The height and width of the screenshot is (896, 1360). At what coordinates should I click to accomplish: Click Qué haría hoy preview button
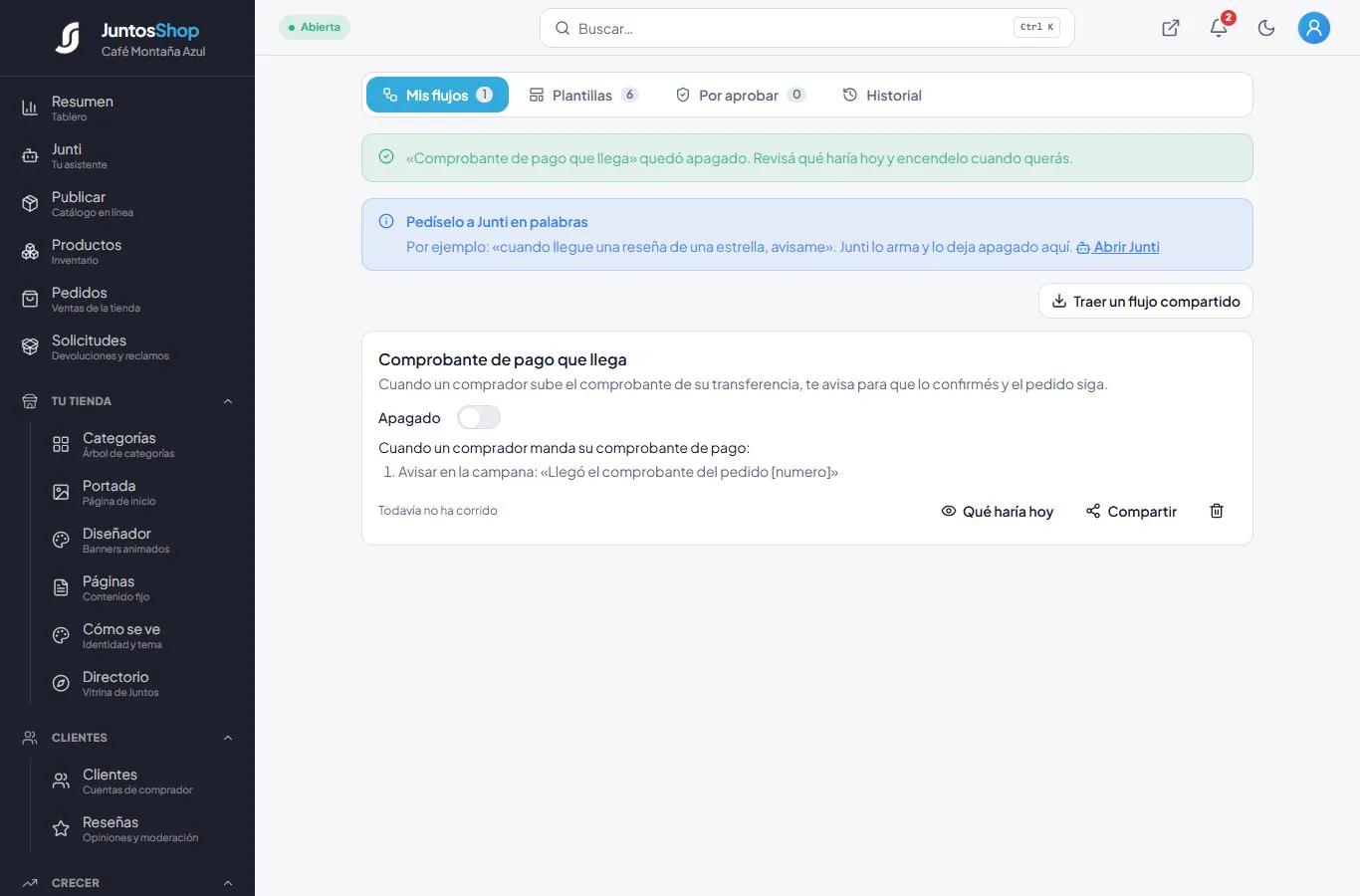click(x=997, y=511)
